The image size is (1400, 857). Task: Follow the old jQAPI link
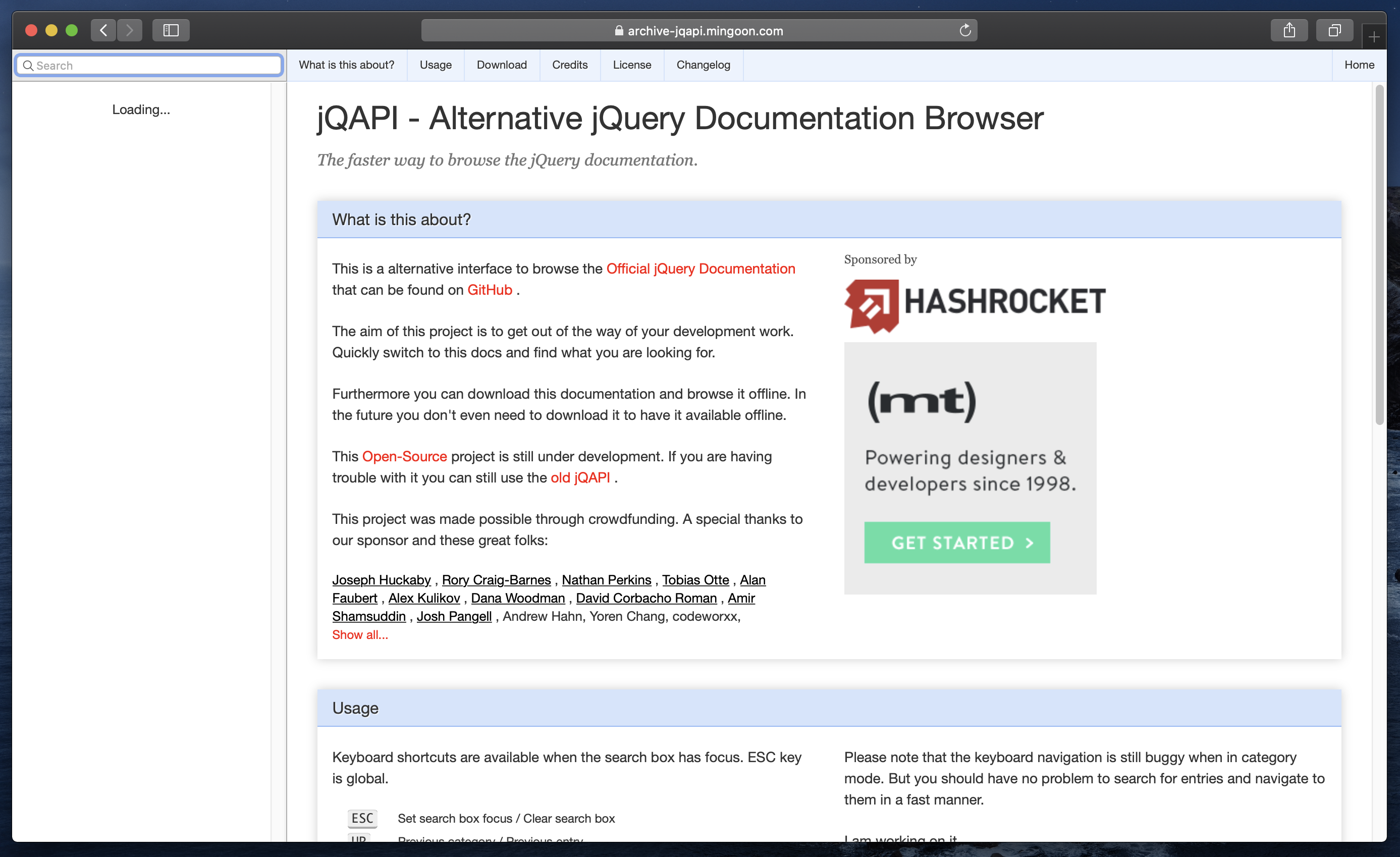pos(579,477)
